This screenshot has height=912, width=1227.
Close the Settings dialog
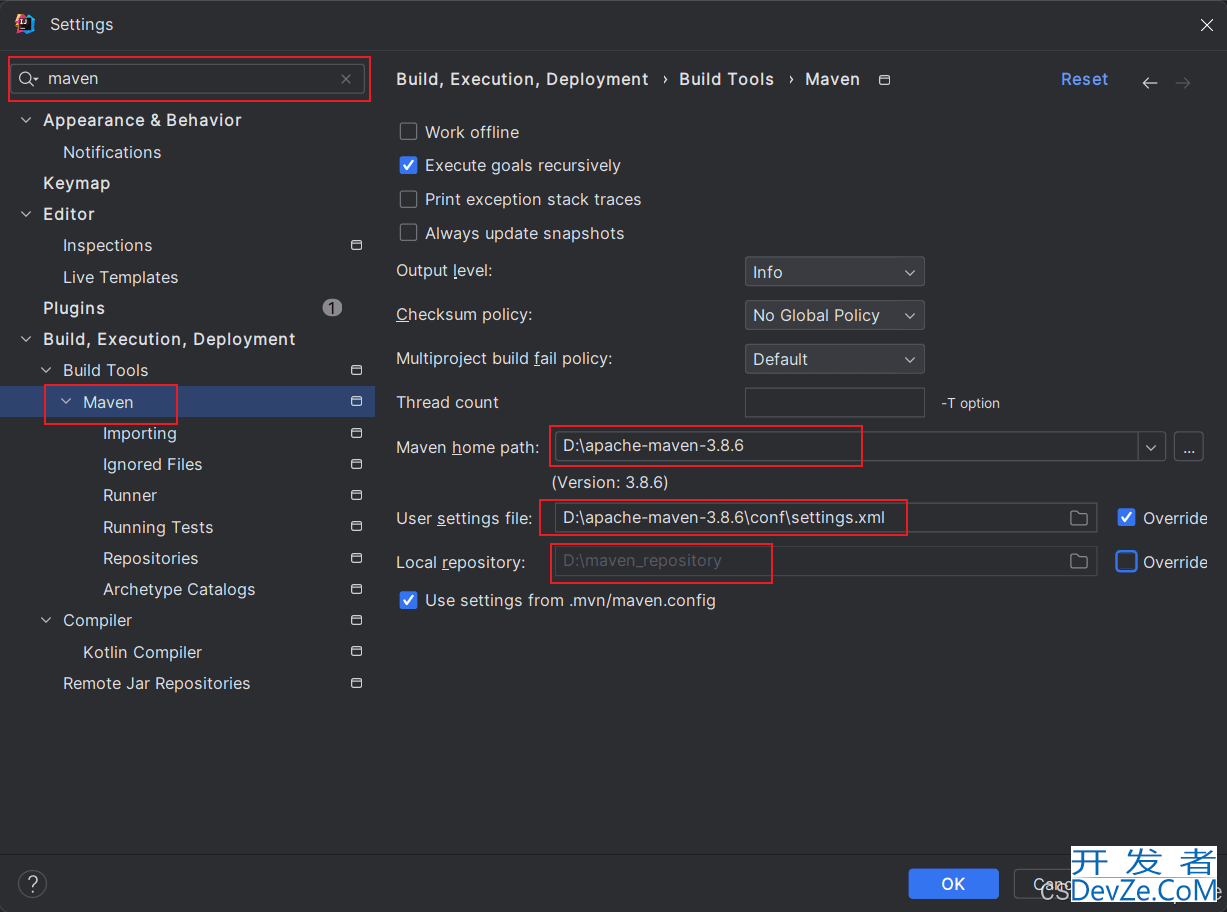[x=1207, y=25]
